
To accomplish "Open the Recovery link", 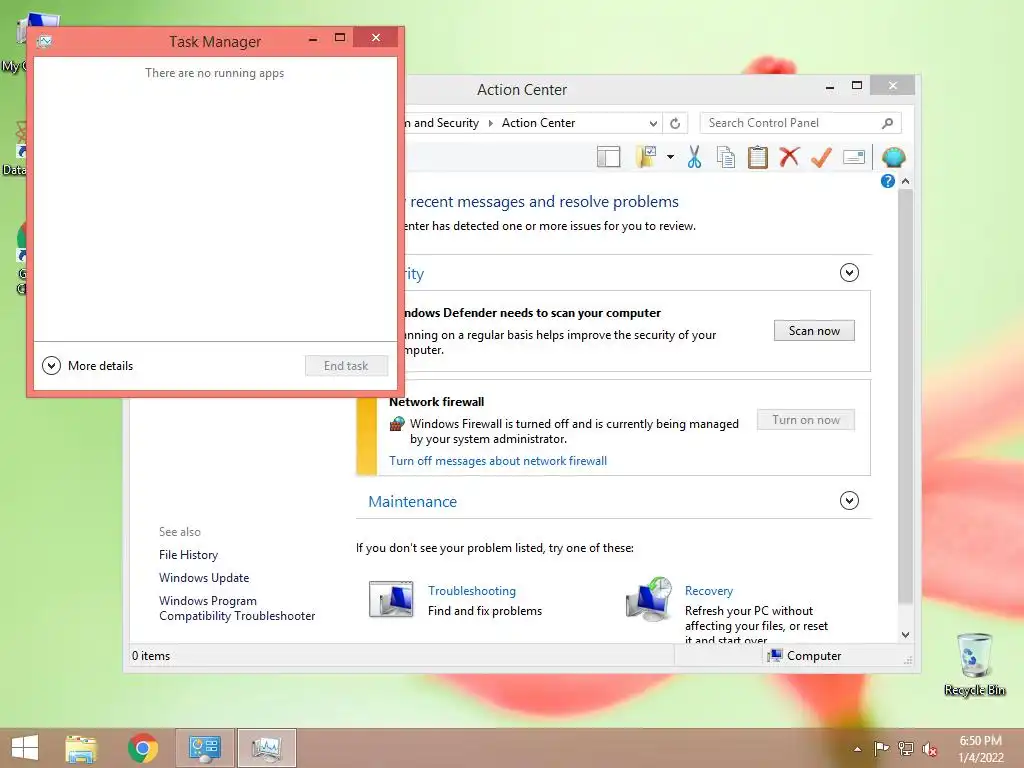I will [x=709, y=590].
